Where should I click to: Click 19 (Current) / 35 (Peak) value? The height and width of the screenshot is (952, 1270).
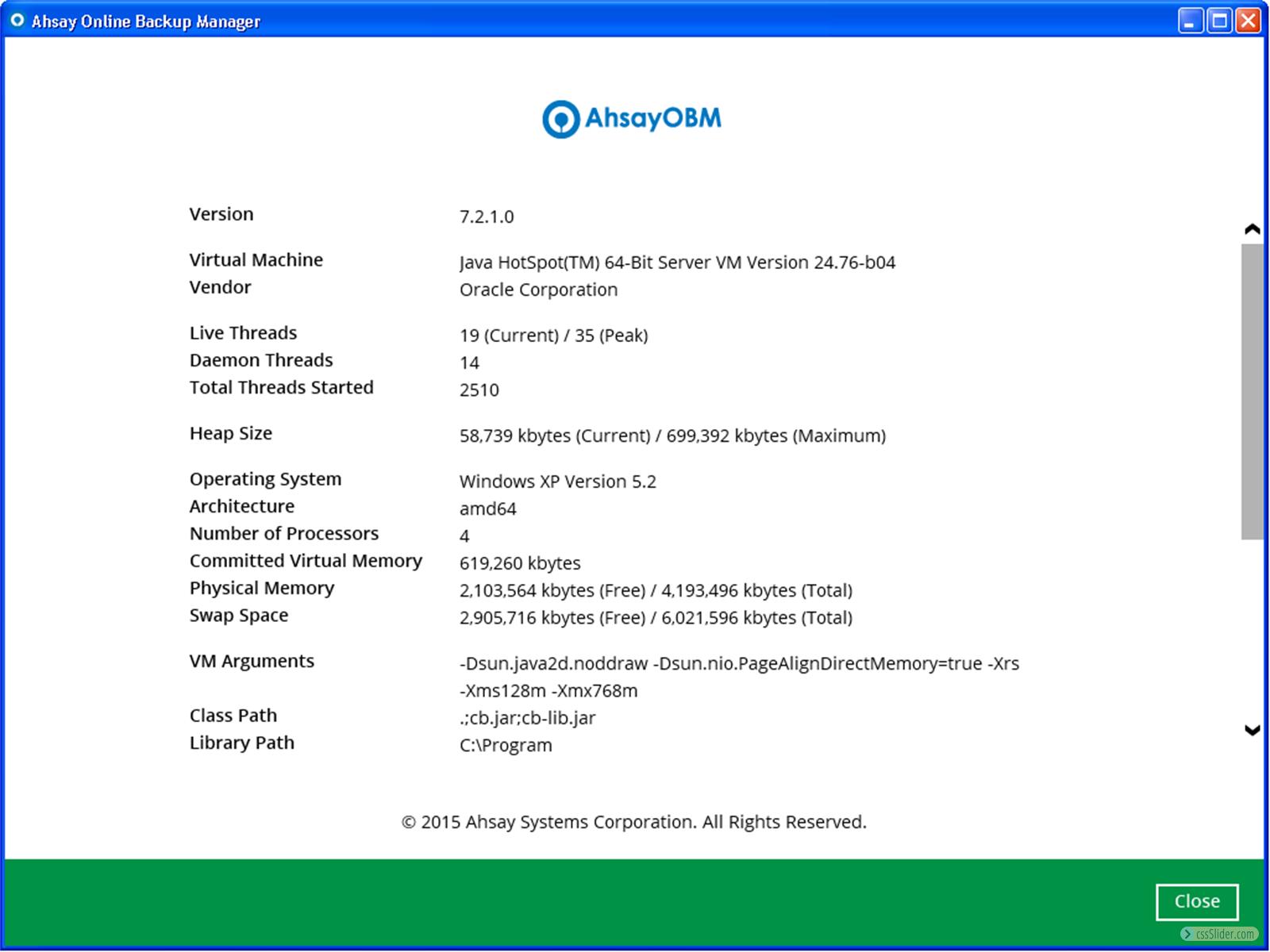(553, 336)
